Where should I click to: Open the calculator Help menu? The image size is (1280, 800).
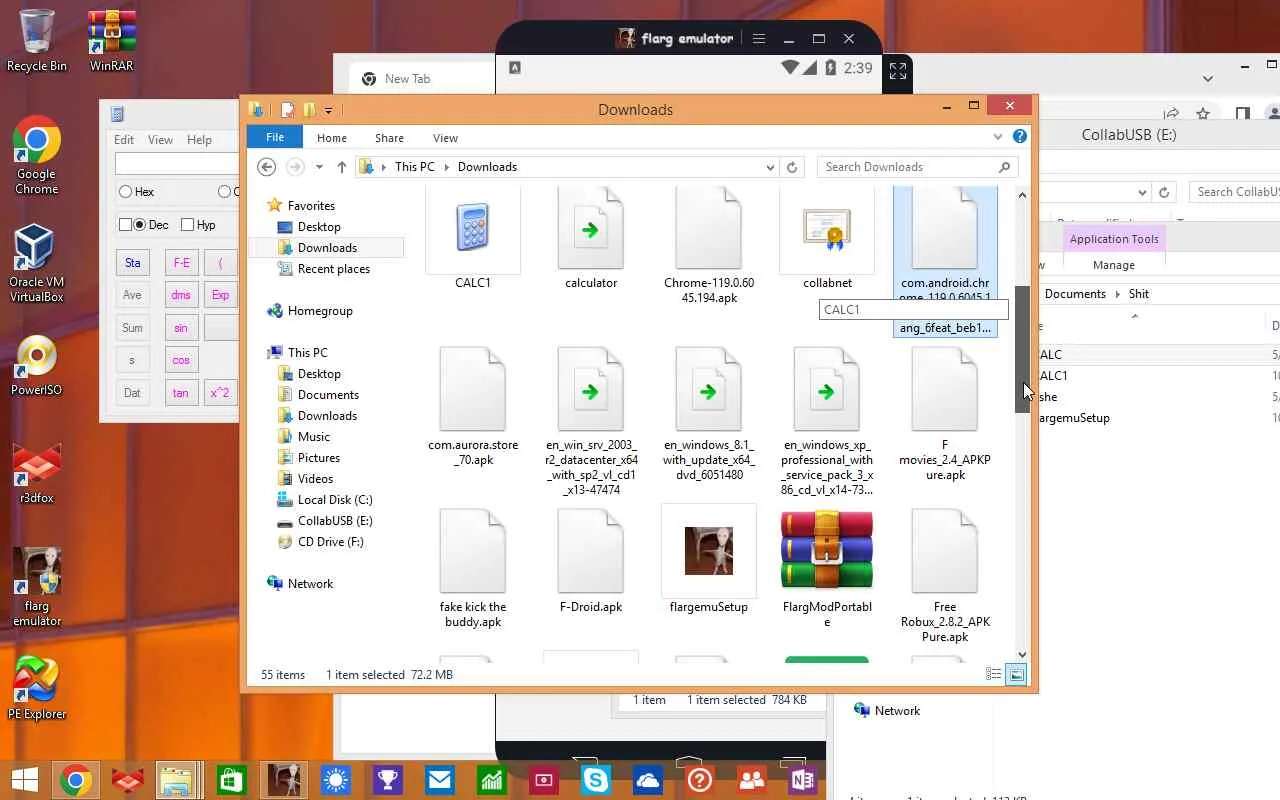(199, 140)
